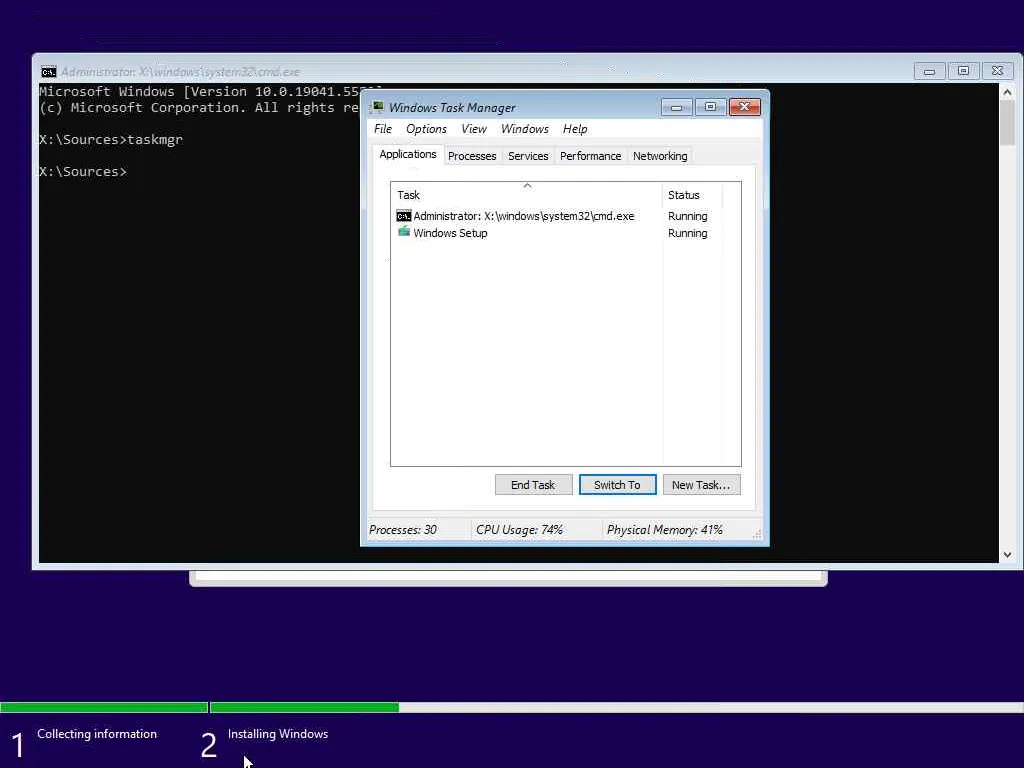Open the File menu in Task Manager
Screen dimensions: 1024x768
point(383,129)
